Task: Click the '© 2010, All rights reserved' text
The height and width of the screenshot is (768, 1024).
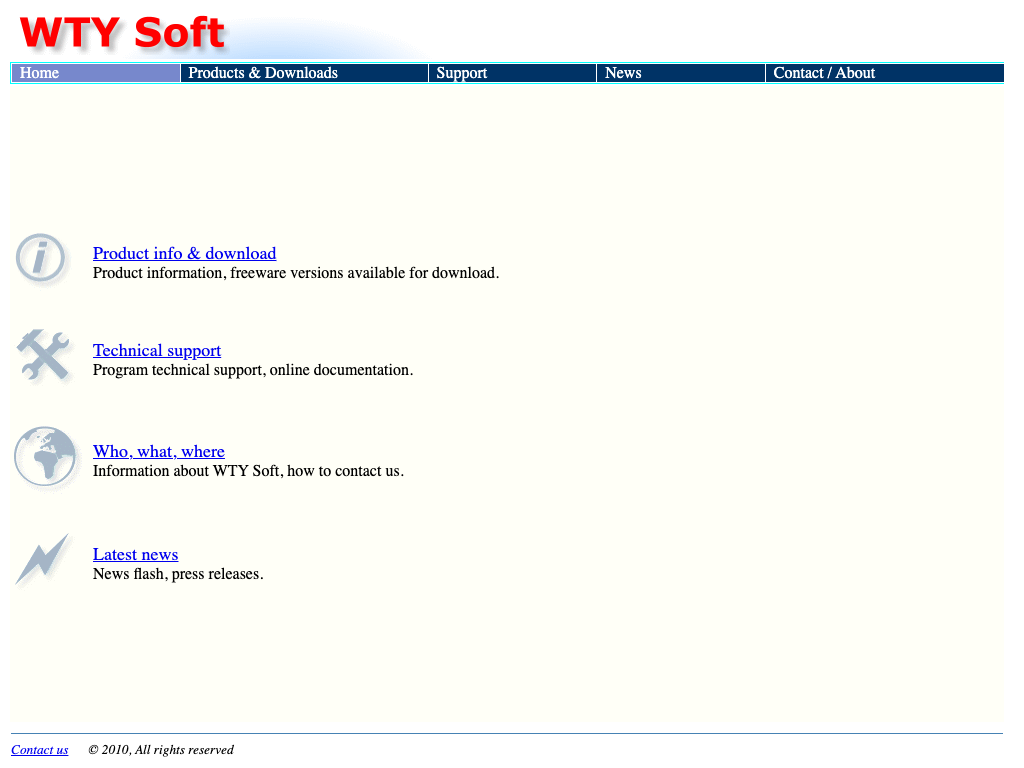Action: [x=161, y=750]
